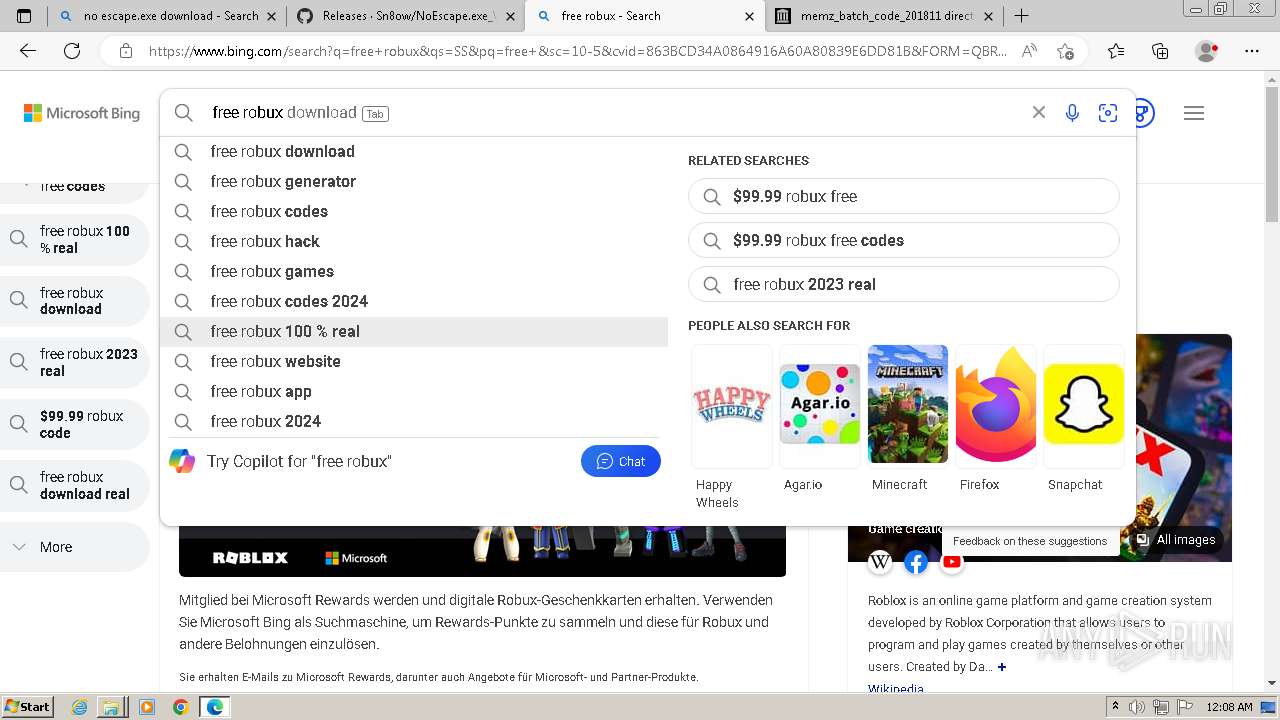This screenshot has height=720, width=1280.
Task: Open Snapchat thumbnail
Action: tap(1084, 404)
